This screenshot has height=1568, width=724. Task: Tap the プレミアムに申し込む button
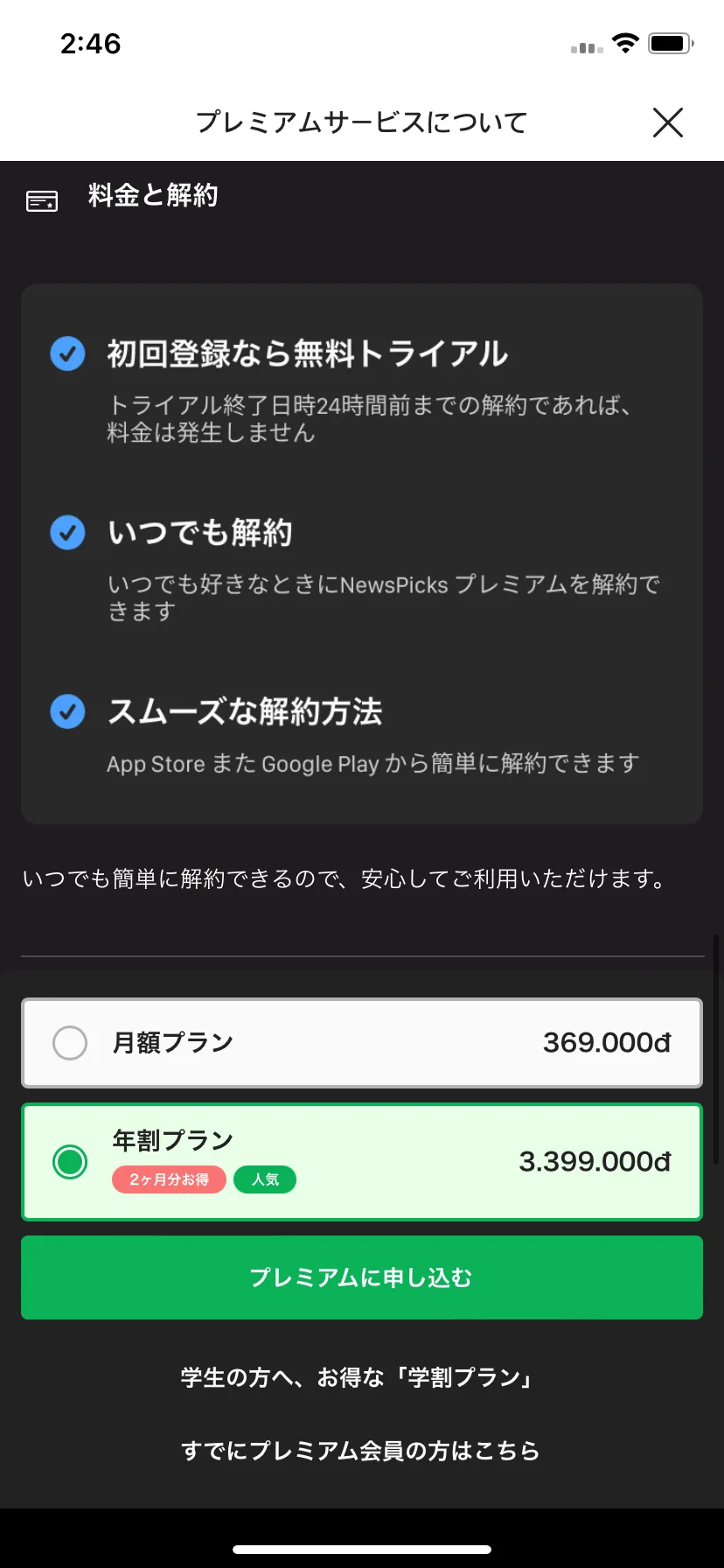tap(362, 1277)
